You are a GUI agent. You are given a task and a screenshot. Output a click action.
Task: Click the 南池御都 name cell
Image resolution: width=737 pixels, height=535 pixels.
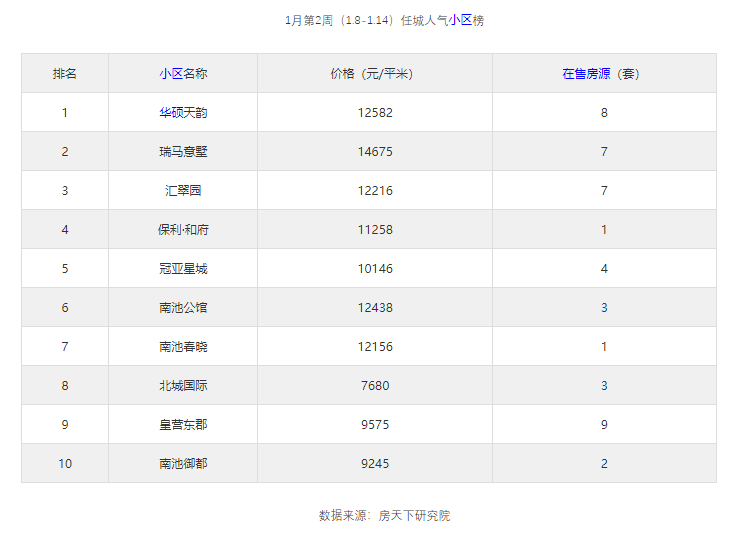pyautogui.click(x=183, y=464)
